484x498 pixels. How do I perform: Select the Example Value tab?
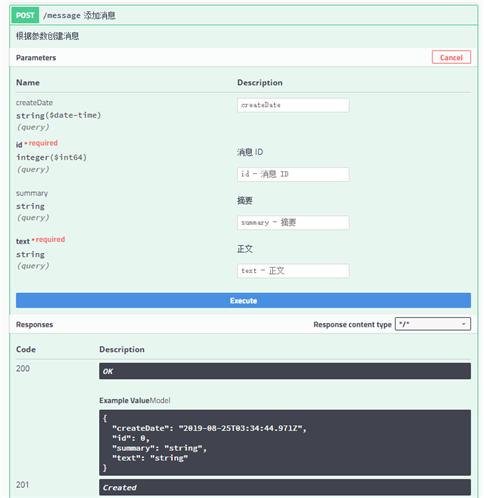point(124,400)
